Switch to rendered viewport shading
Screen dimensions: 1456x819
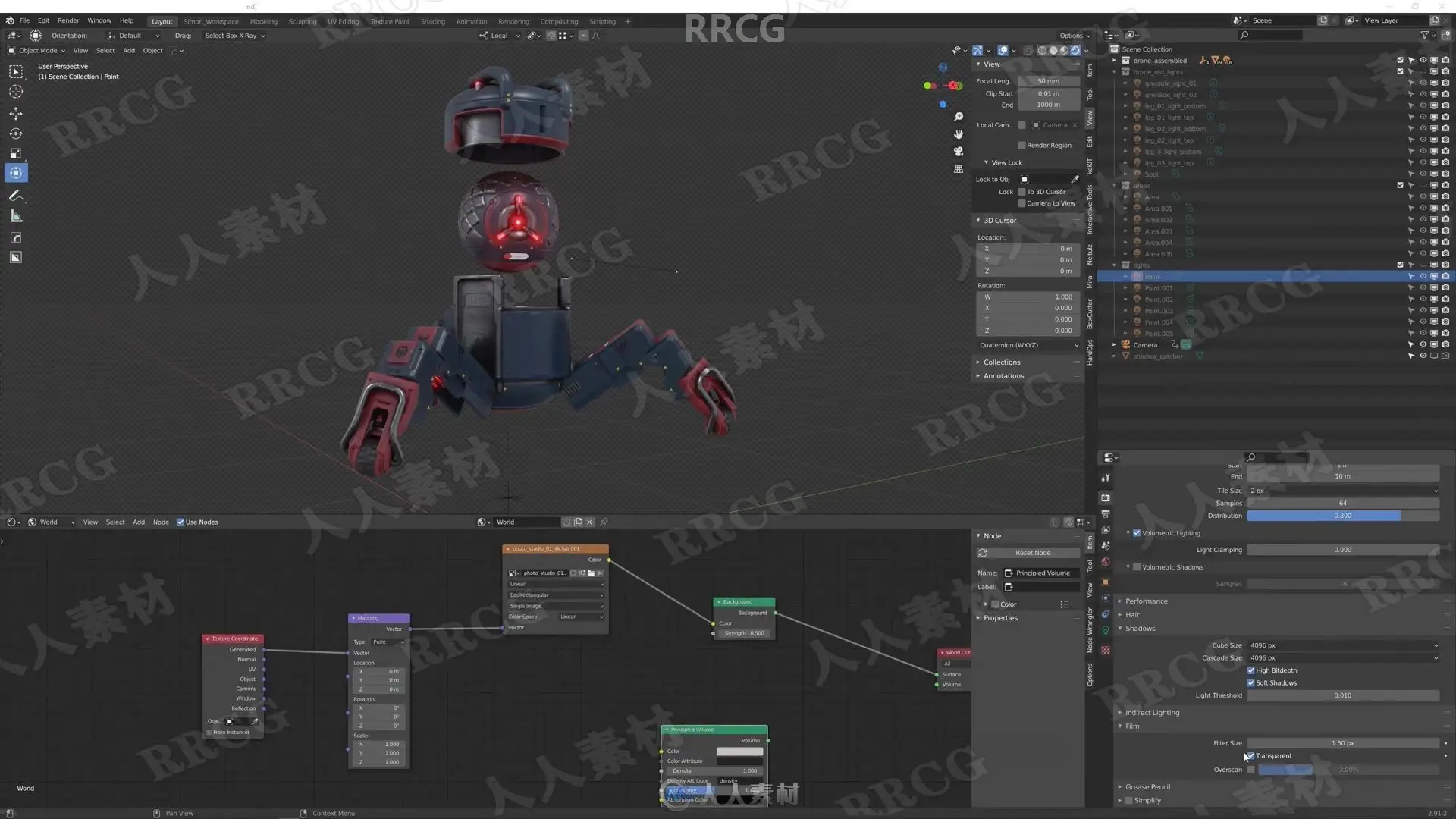[x=1075, y=51]
